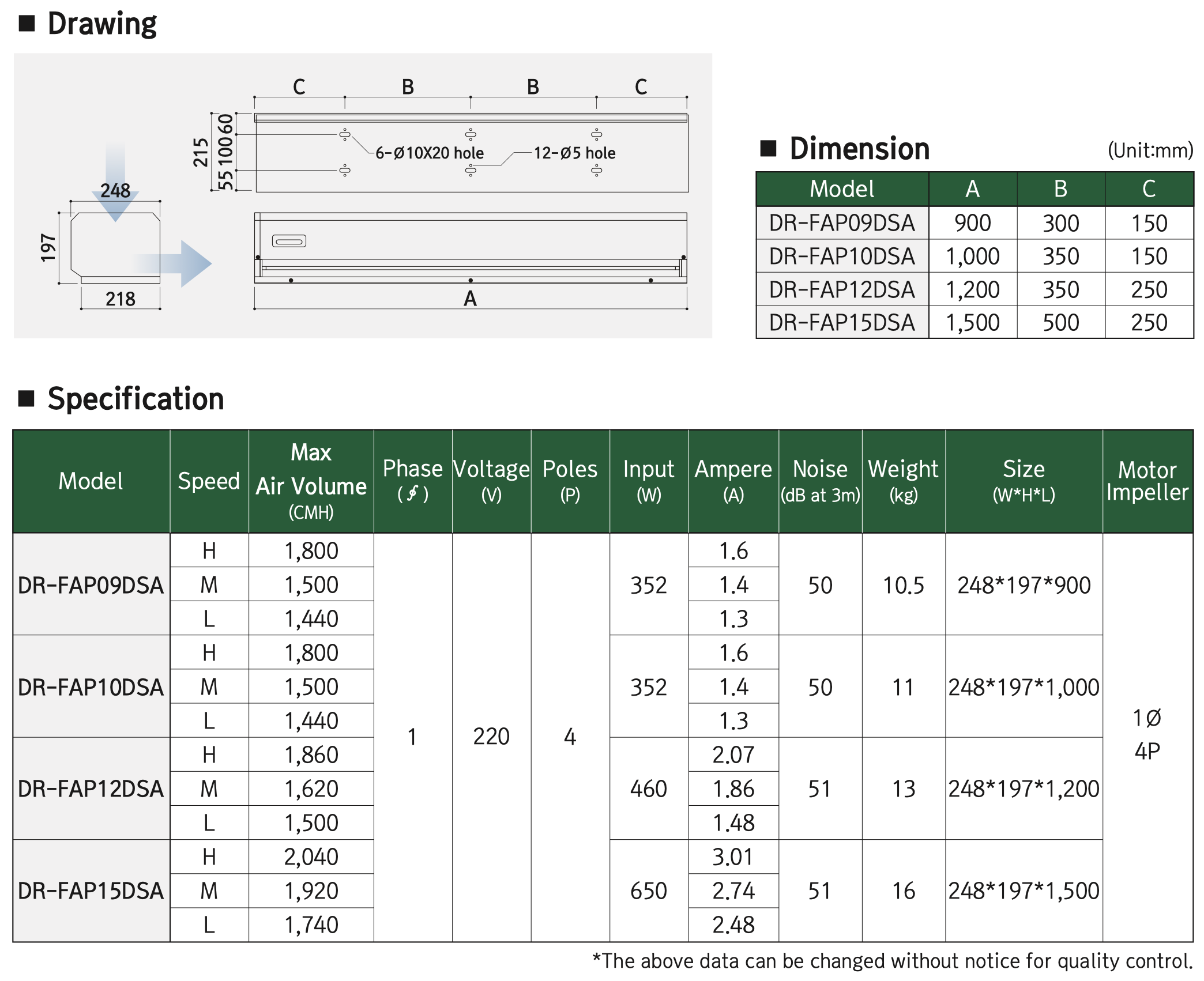Viewport: 1204px width, 981px height.
Task: Click DR-FAP15DSA in Dimension table
Action: (842, 322)
